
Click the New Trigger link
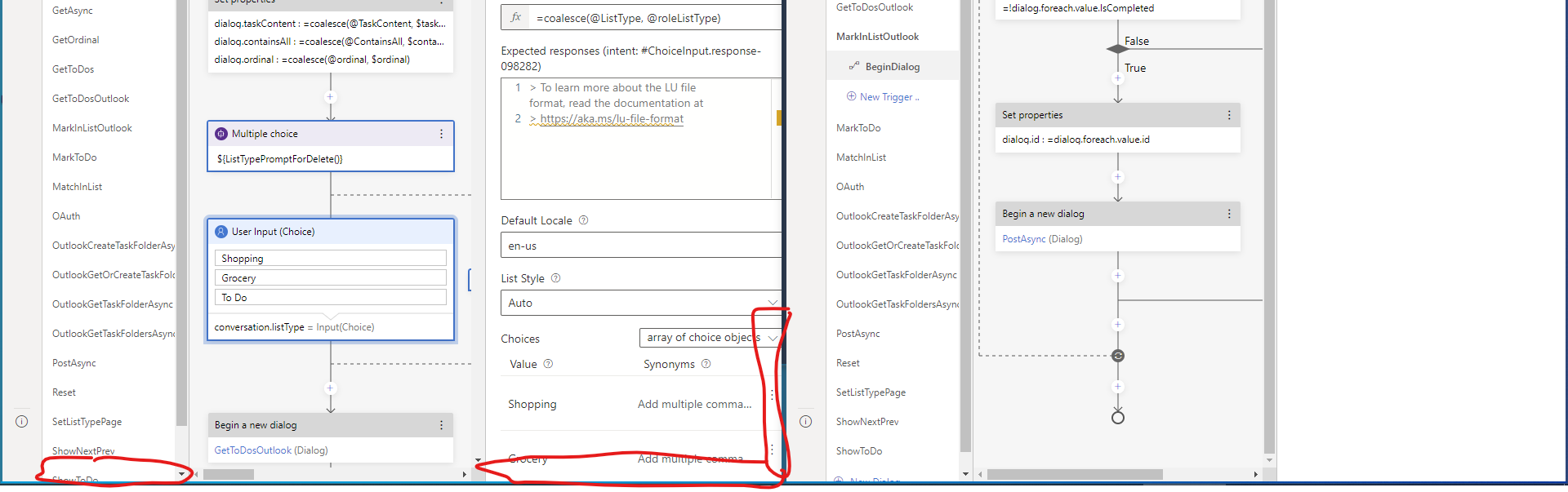(x=889, y=97)
